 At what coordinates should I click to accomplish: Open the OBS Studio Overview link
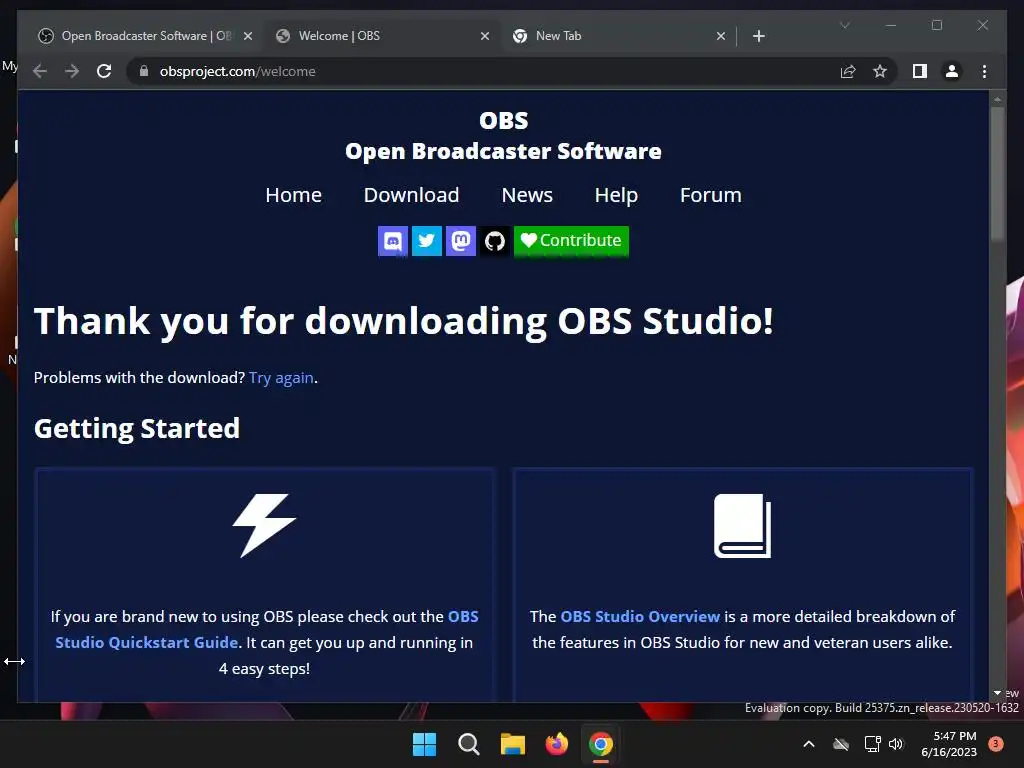click(640, 616)
